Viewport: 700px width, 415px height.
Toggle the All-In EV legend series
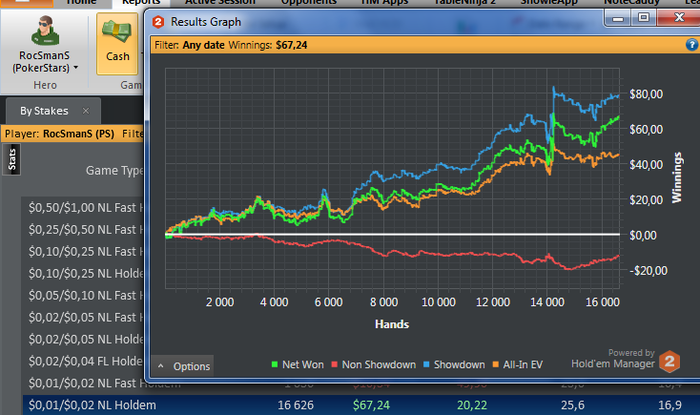[x=518, y=365]
